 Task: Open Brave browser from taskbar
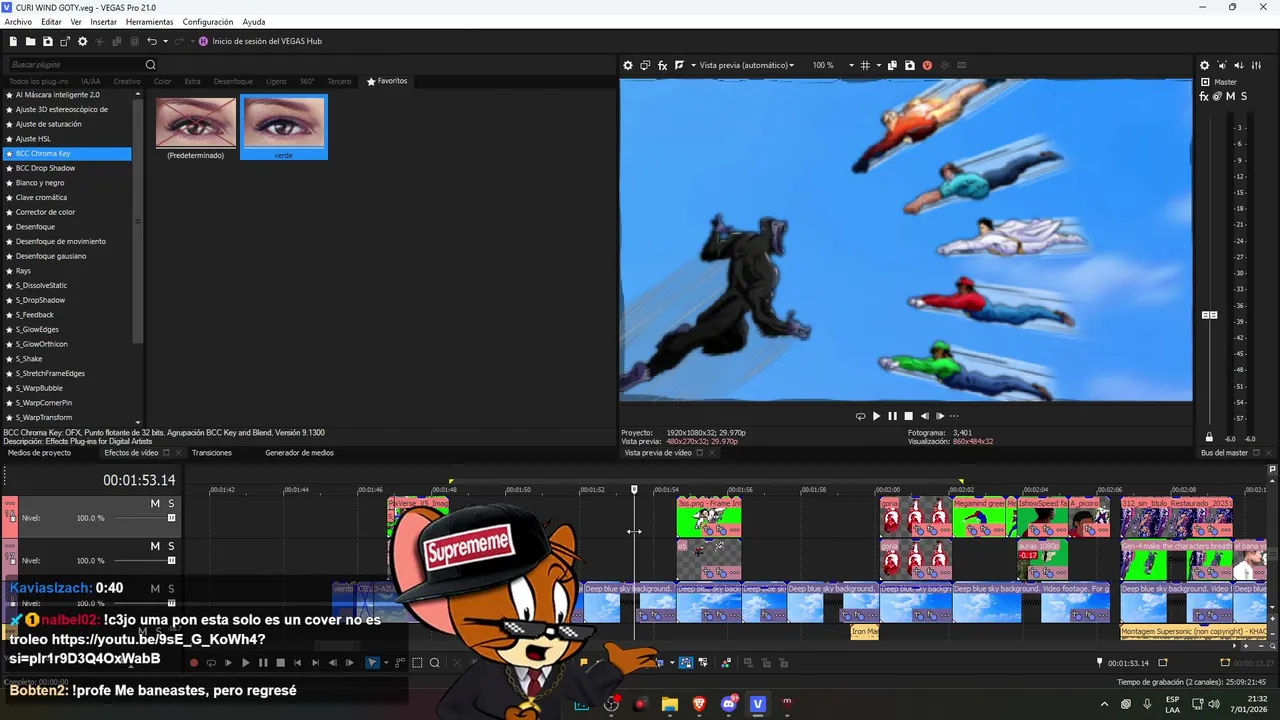(x=699, y=704)
